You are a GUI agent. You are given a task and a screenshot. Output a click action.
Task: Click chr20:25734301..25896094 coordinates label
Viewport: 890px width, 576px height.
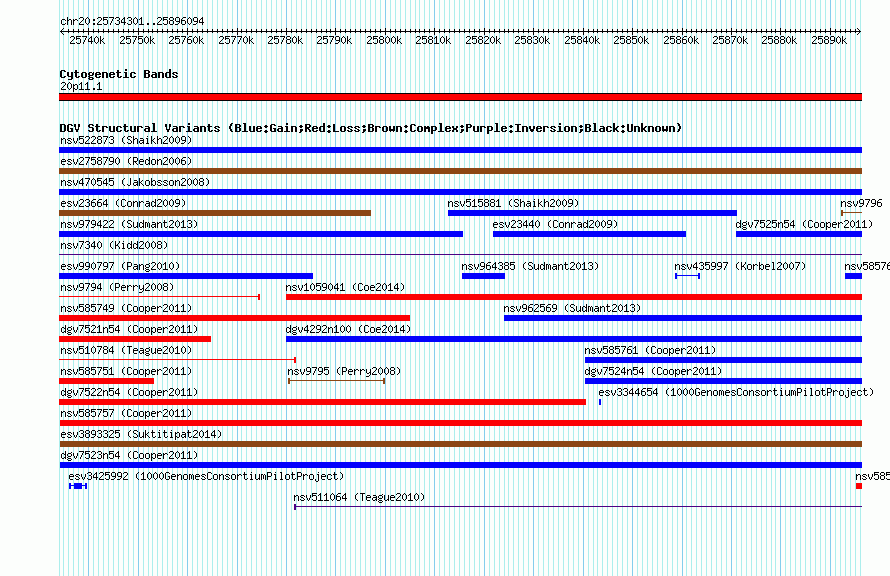coord(132,21)
